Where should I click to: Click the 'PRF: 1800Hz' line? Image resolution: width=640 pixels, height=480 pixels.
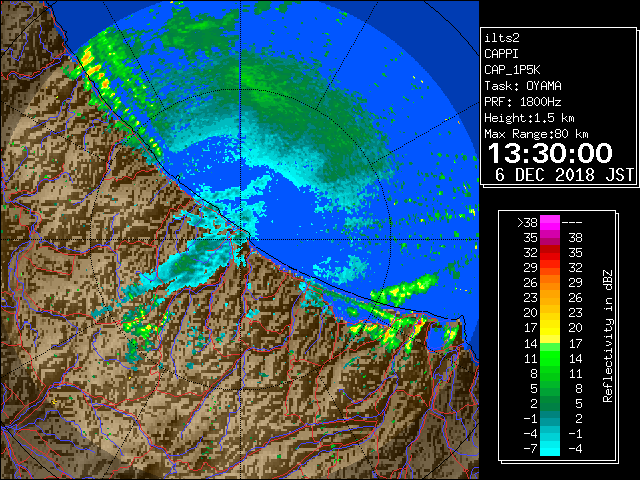523,102
